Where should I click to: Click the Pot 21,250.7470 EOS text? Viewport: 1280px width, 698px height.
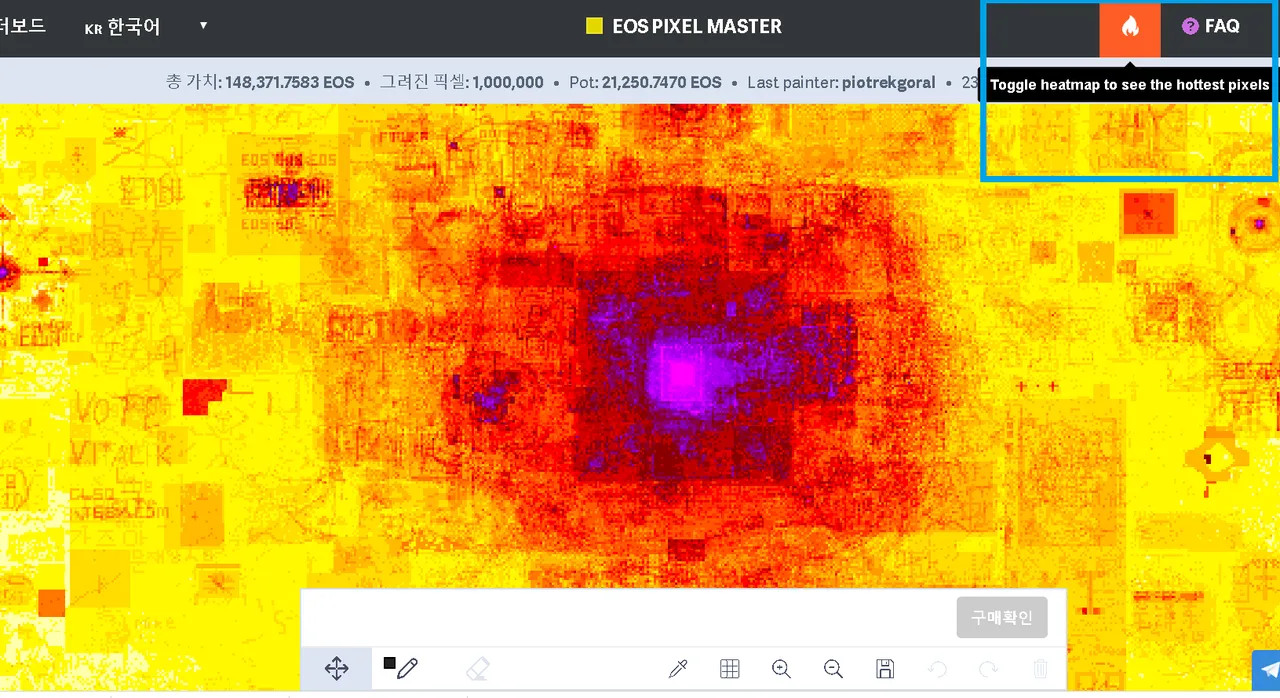(645, 82)
